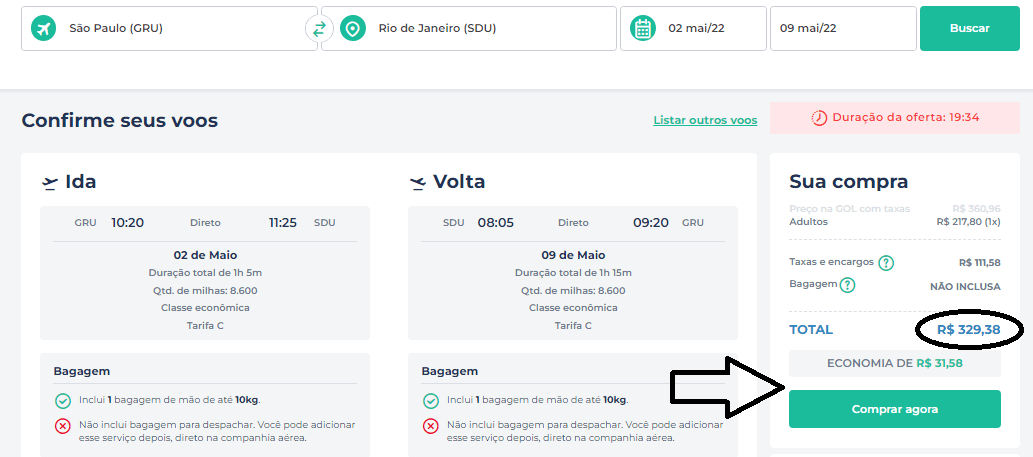Viewport: 1033px width, 457px height.
Task: Open the Listar outros voos link
Action: tap(705, 121)
